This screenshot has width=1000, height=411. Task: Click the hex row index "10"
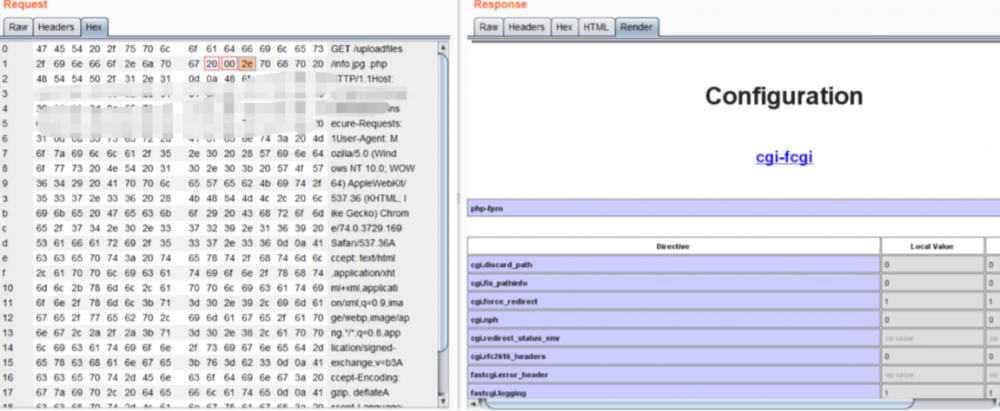[x=6, y=288]
